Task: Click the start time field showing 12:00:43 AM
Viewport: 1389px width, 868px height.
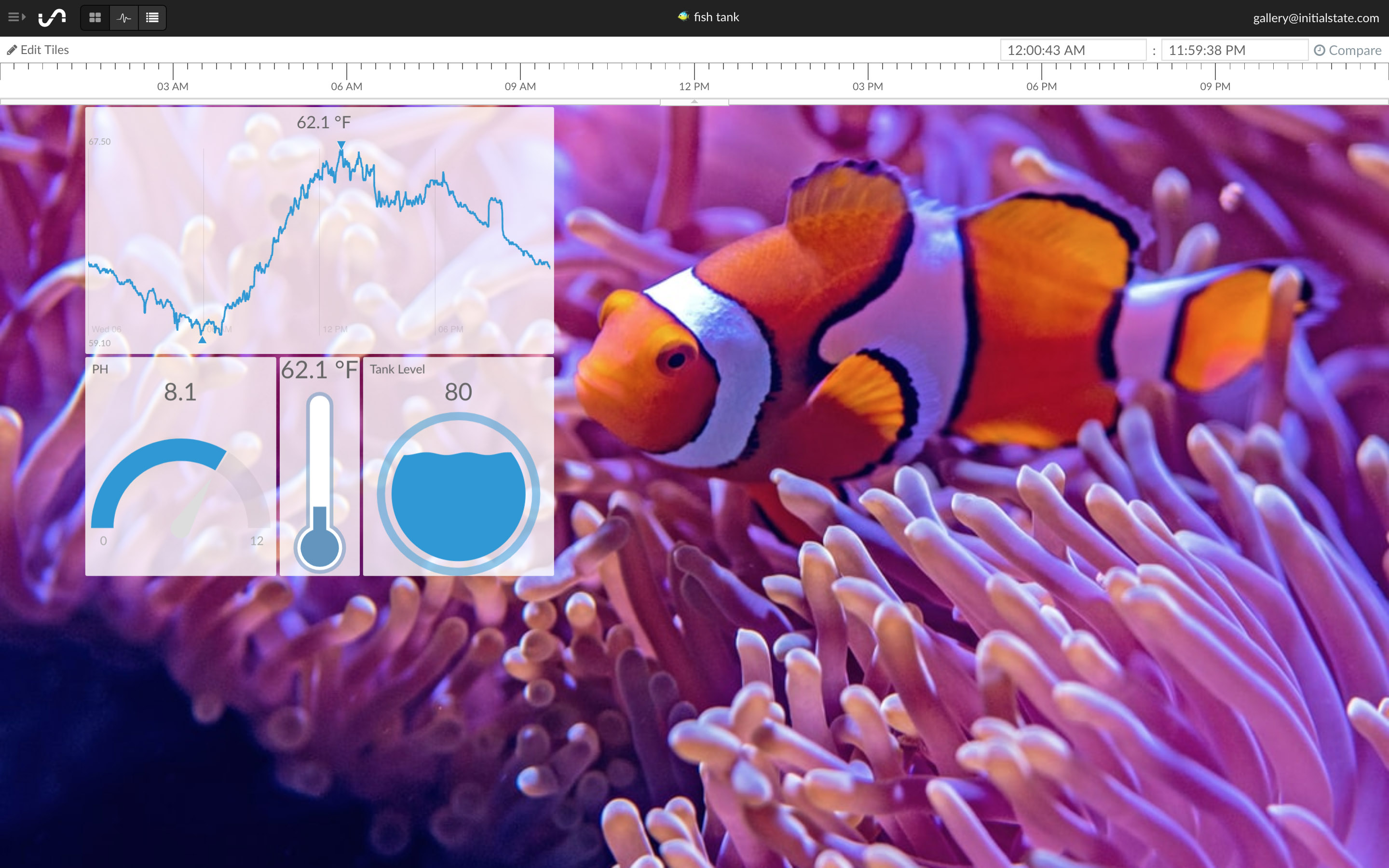Action: 1072,50
